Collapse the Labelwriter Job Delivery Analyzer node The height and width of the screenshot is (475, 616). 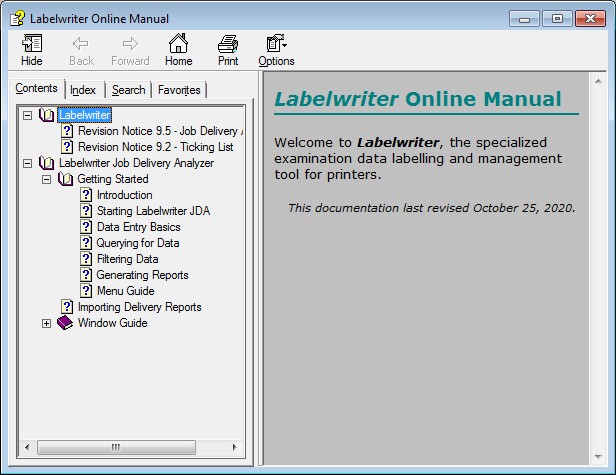coord(28,163)
